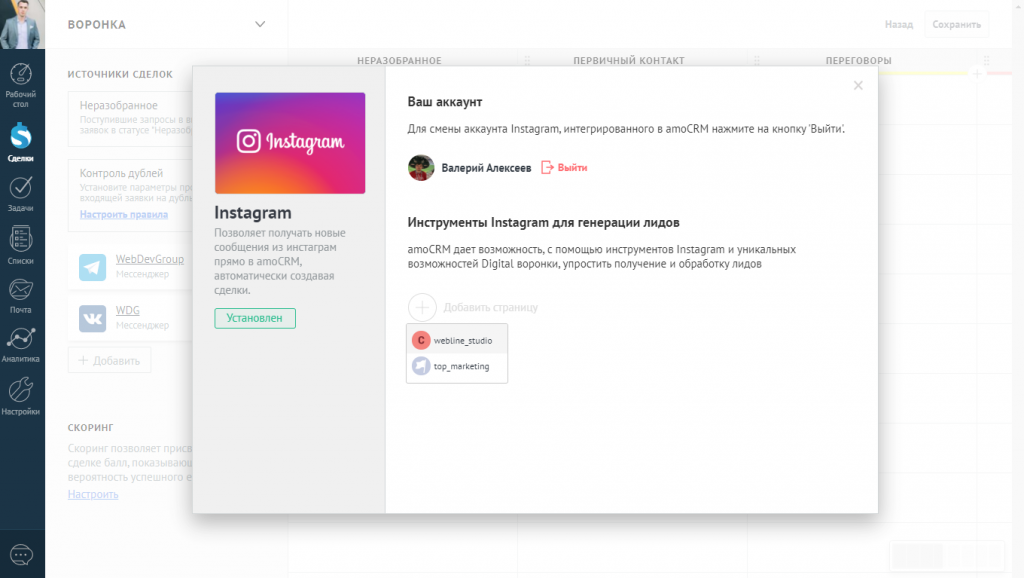Screen dimensions: 1024x578
Task: Click the Переговоры column header
Action: (858, 61)
